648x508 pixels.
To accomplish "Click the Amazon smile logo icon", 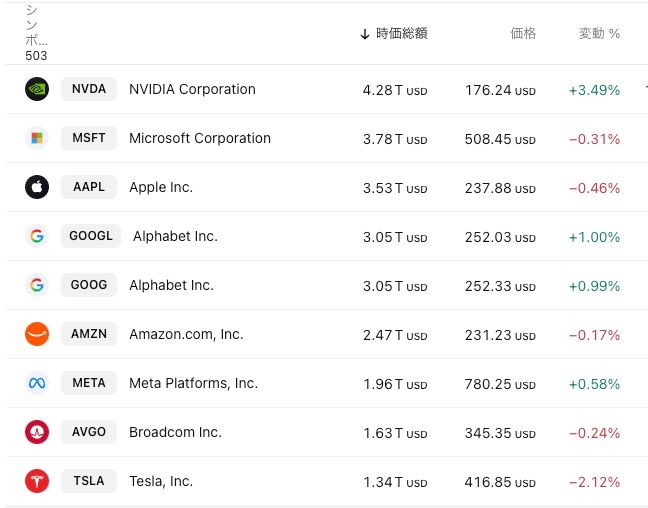I will pos(37,334).
